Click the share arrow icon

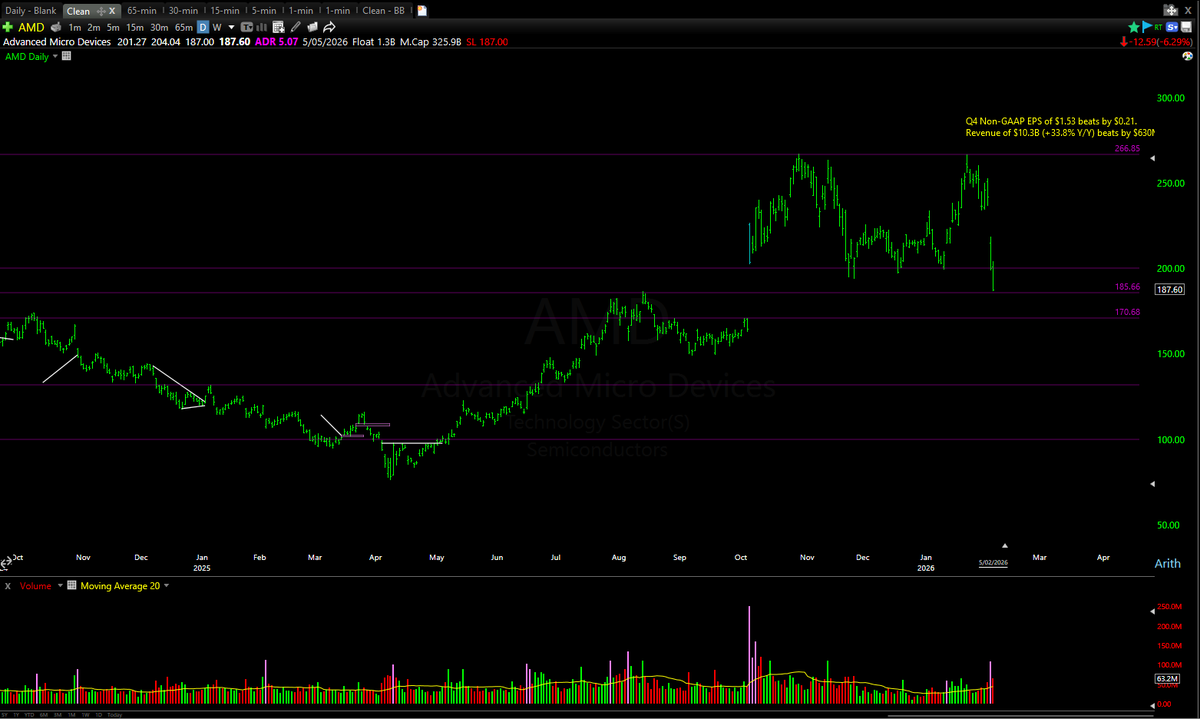[x=329, y=27]
